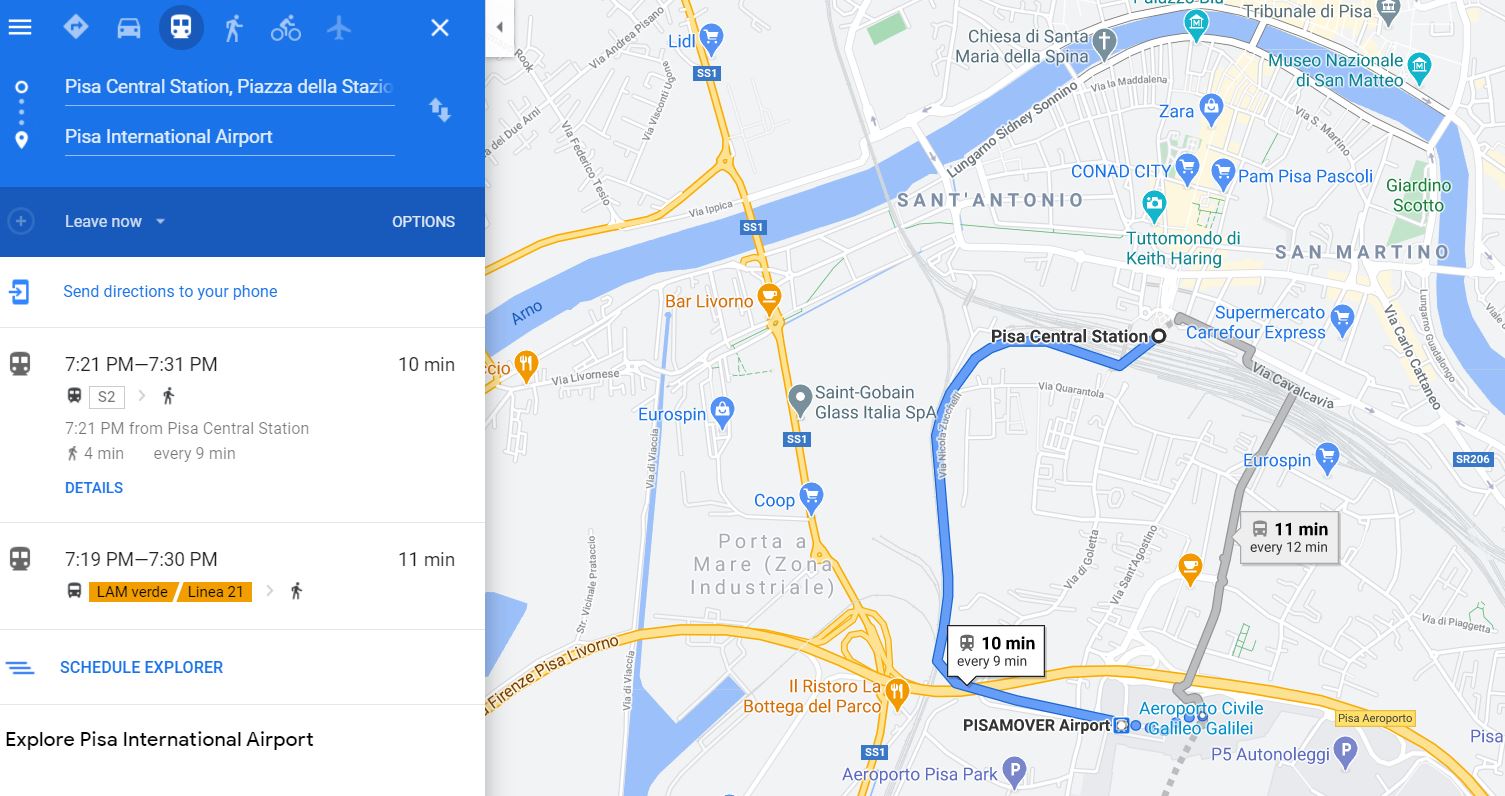Click the 11 min alternate route label
This screenshot has height=796, width=1505.
coord(1289,537)
